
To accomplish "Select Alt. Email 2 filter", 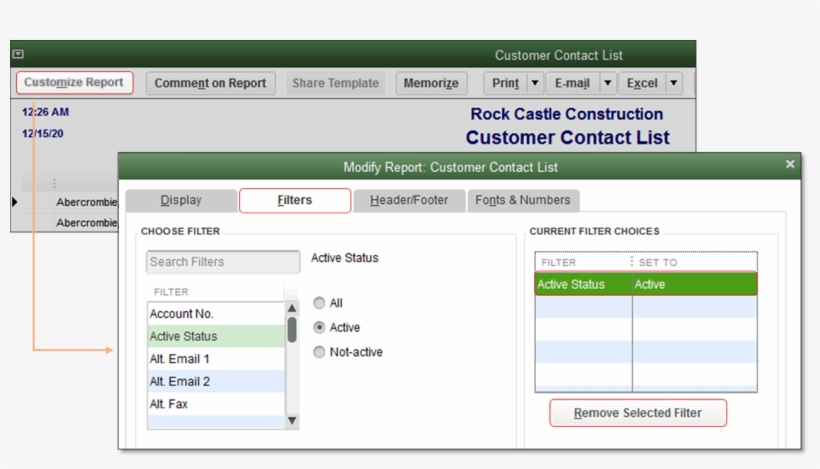I will coord(216,381).
